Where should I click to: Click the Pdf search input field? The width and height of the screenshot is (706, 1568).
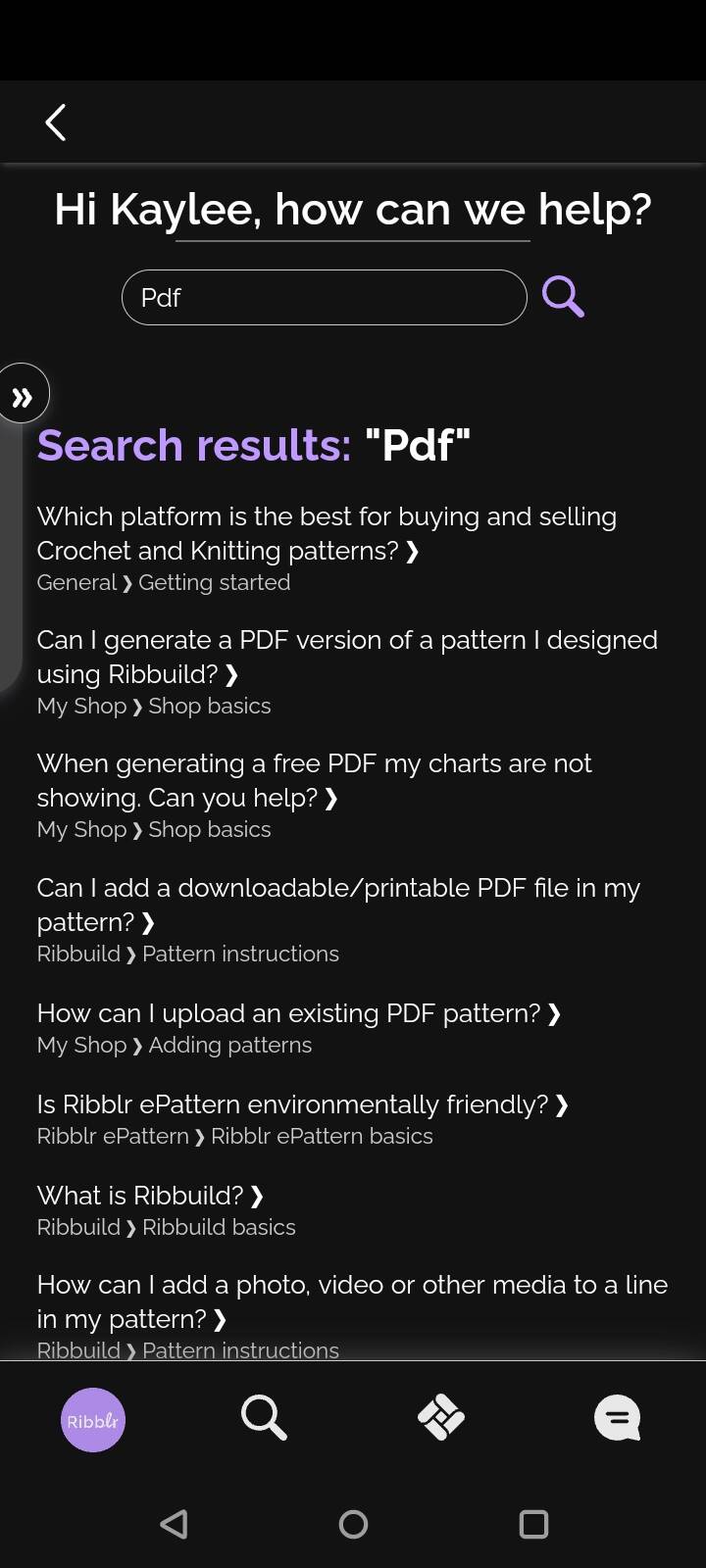[325, 297]
